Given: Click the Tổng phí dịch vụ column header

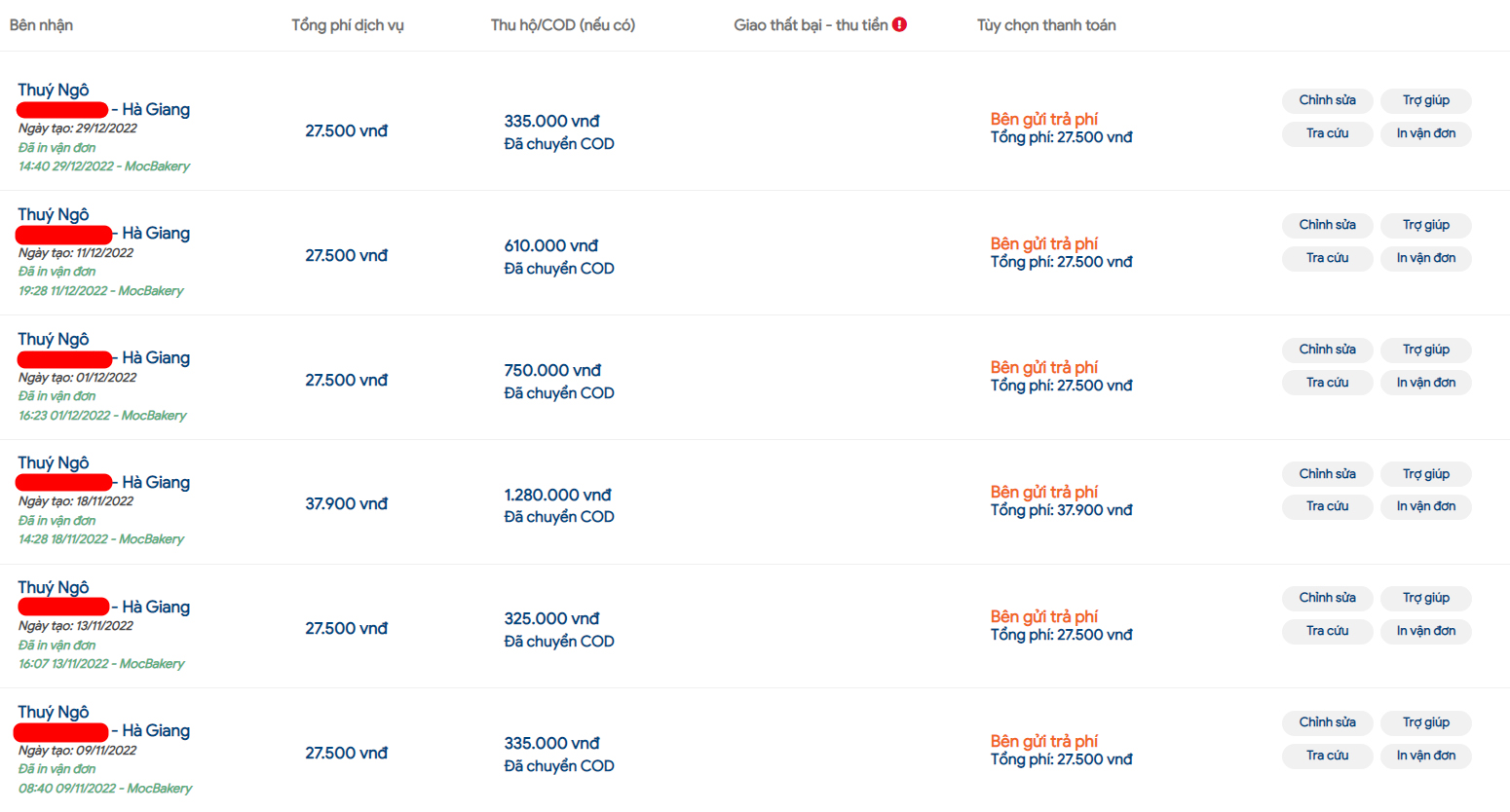Looking at the screenshot, I should click(347, 25).
